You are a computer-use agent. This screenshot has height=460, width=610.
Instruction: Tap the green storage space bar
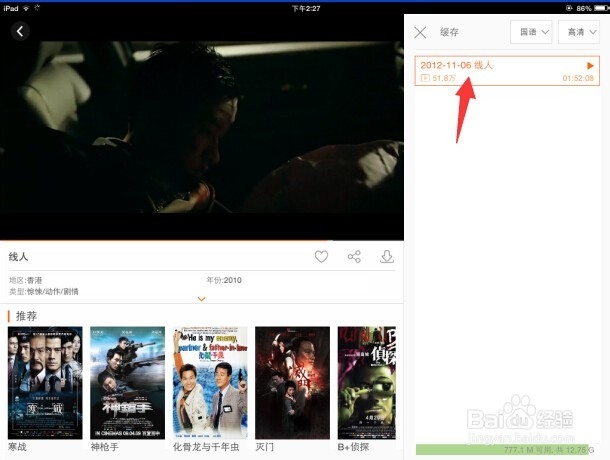tap(502, 449)
